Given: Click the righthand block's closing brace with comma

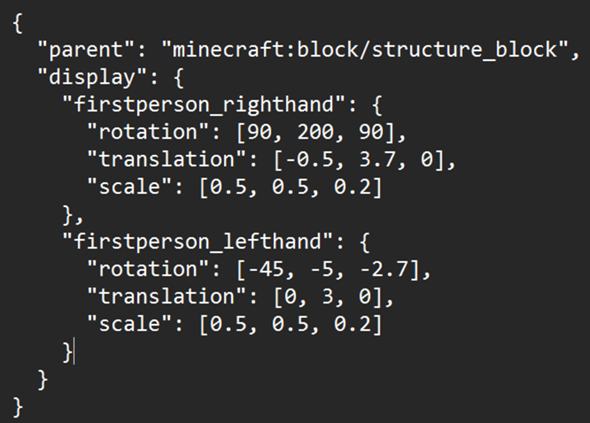Looking at the screenshot, I should [x=72, y=215].
